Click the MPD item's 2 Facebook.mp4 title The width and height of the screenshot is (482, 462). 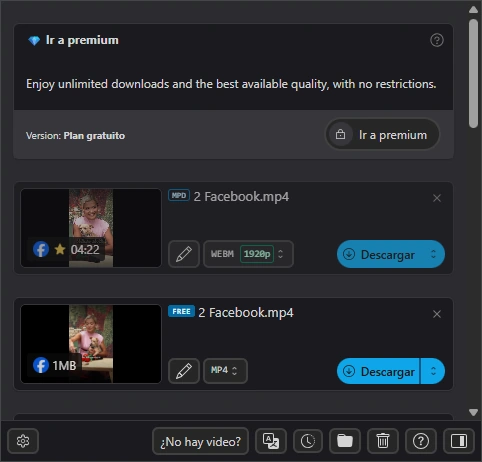[x=241, y=197]
